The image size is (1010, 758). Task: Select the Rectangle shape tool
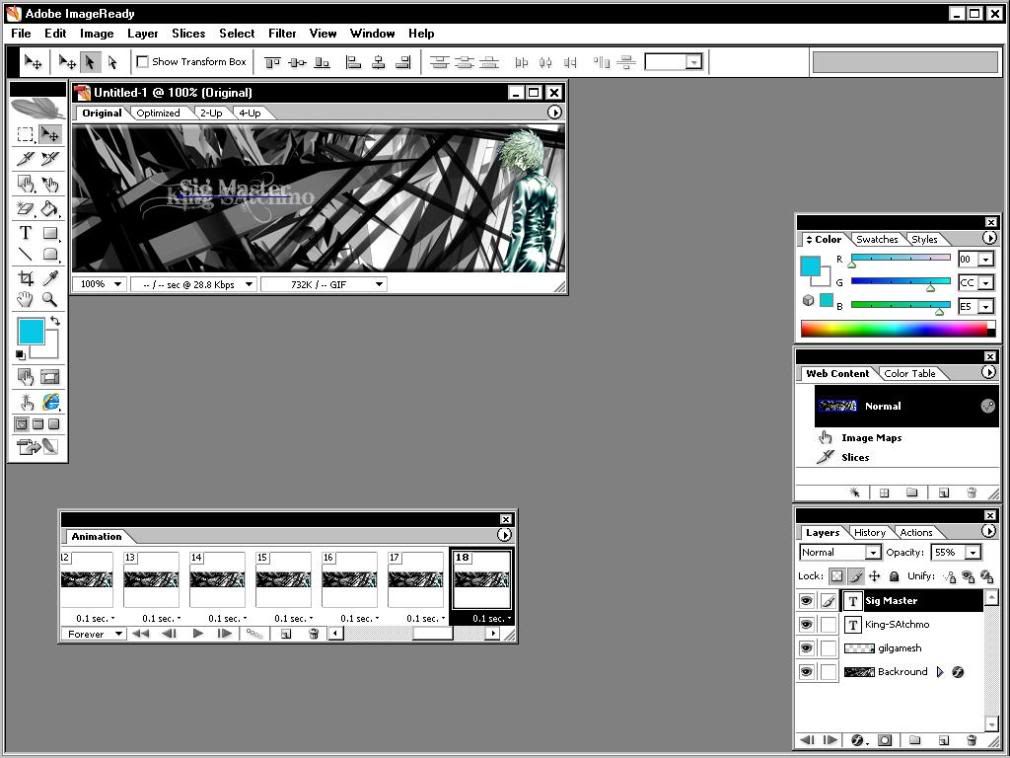[x=50, y=232]
